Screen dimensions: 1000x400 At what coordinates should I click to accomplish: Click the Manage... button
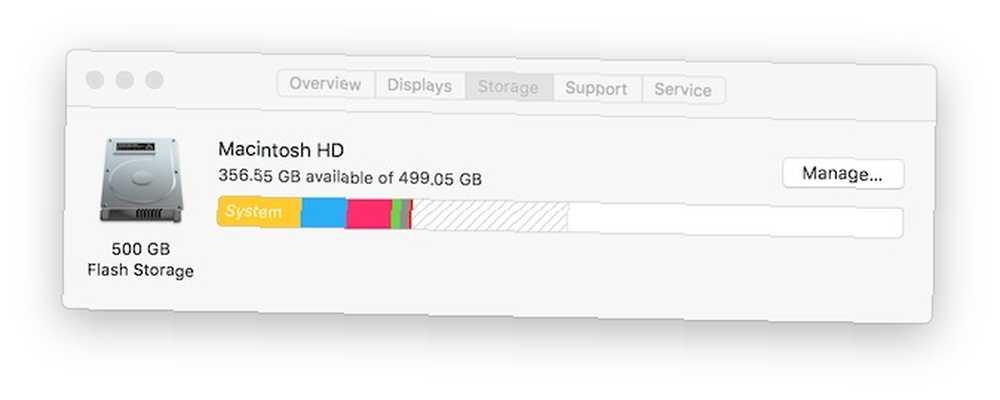pyautogui.click(x=842, y=174)
